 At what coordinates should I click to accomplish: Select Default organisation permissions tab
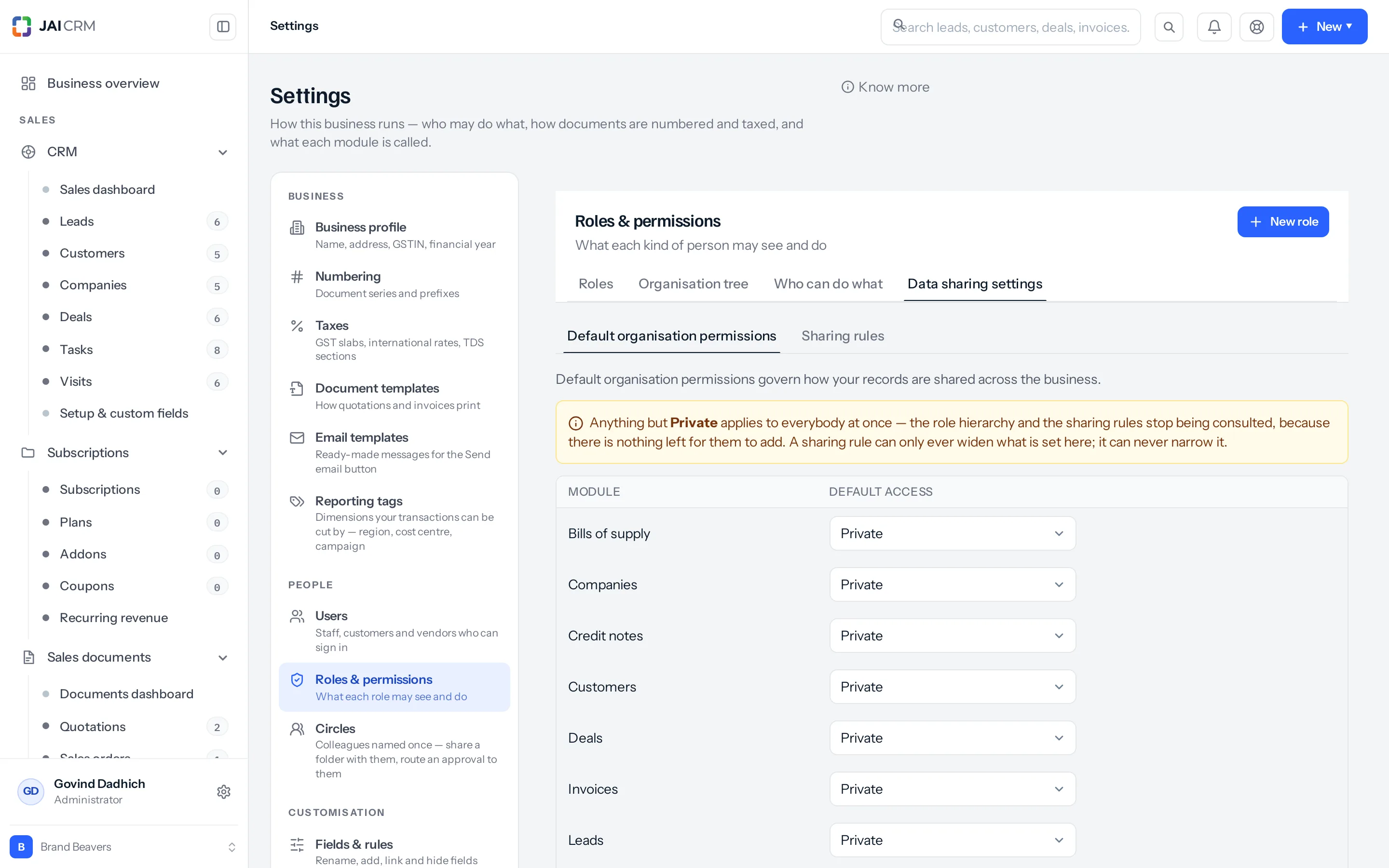[x=671, y=336]
